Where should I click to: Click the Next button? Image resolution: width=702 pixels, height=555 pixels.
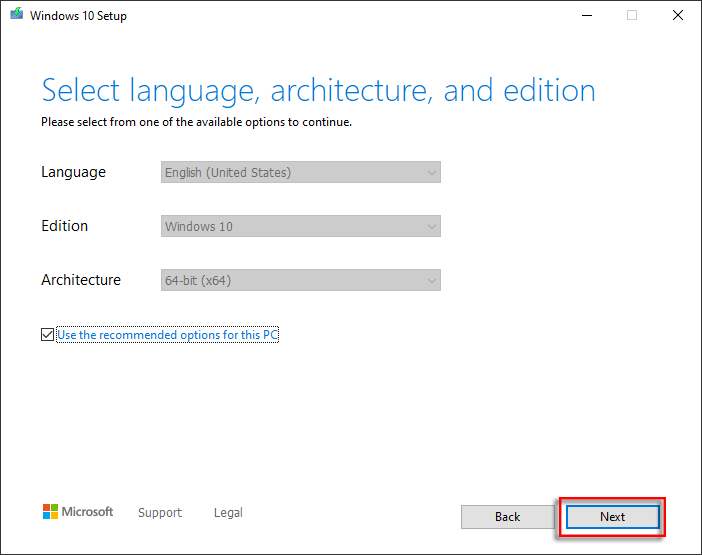(x=612, y=517)
